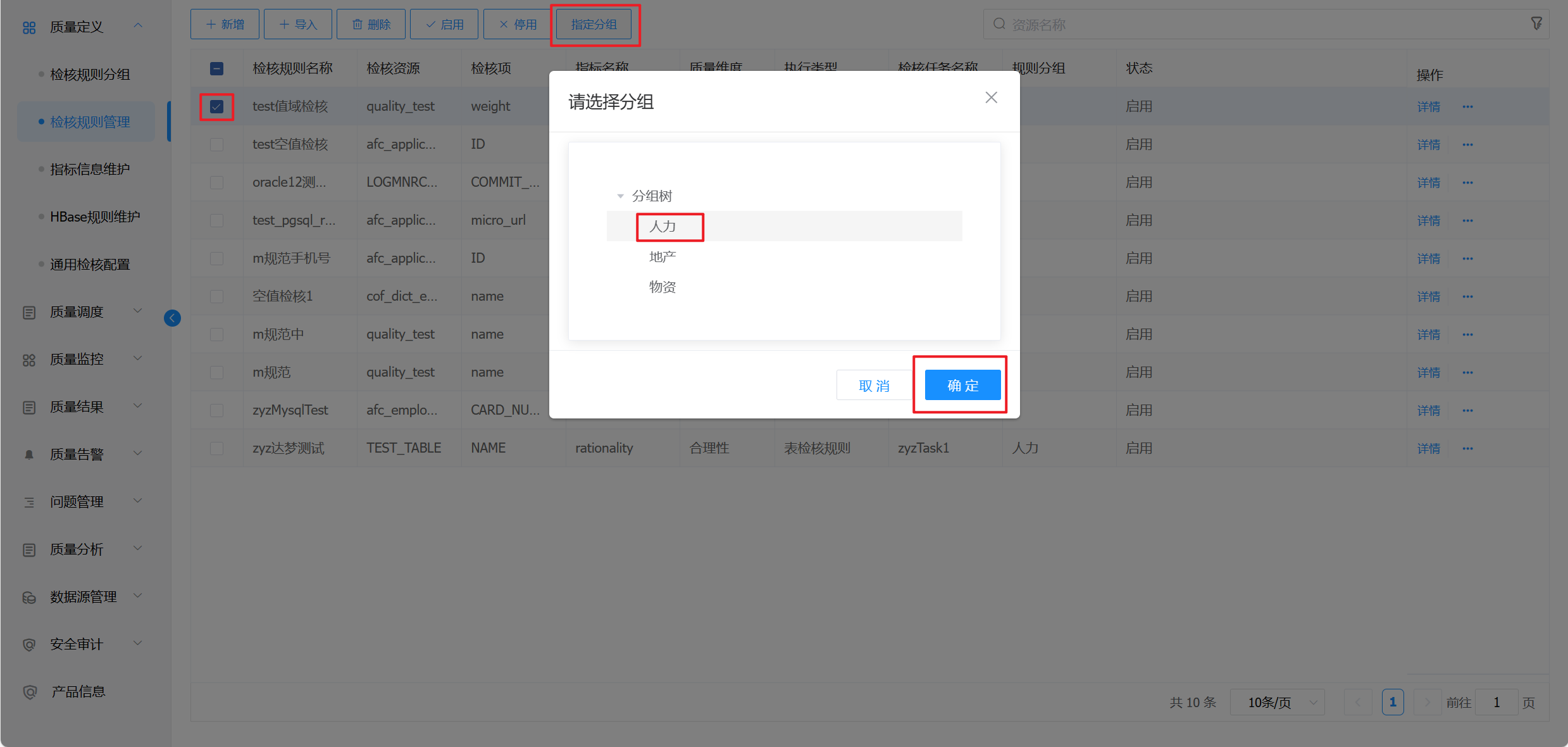
Task: Click the 质量告警 bell icon
Action: coord(29,455)
